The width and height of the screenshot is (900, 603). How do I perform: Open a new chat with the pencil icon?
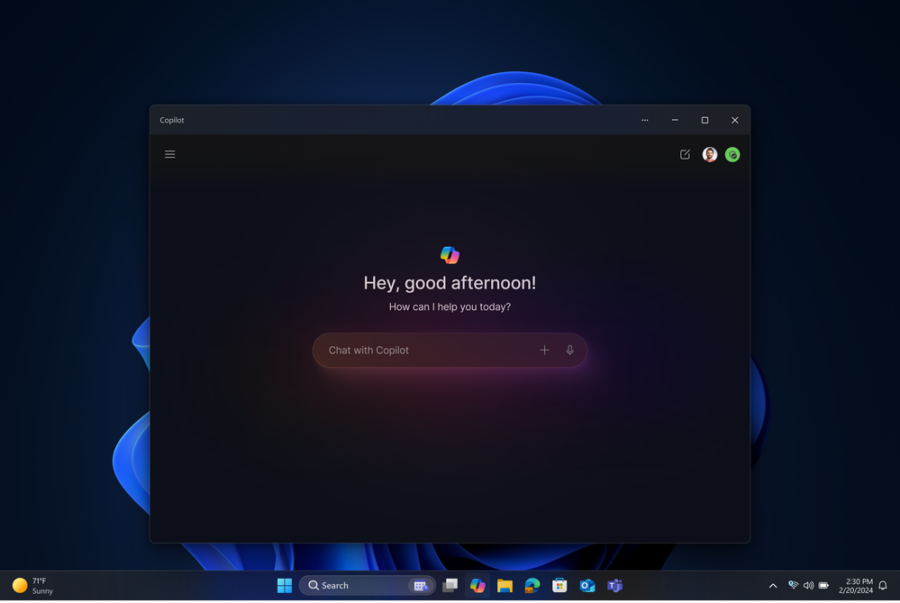pos(684,154)
